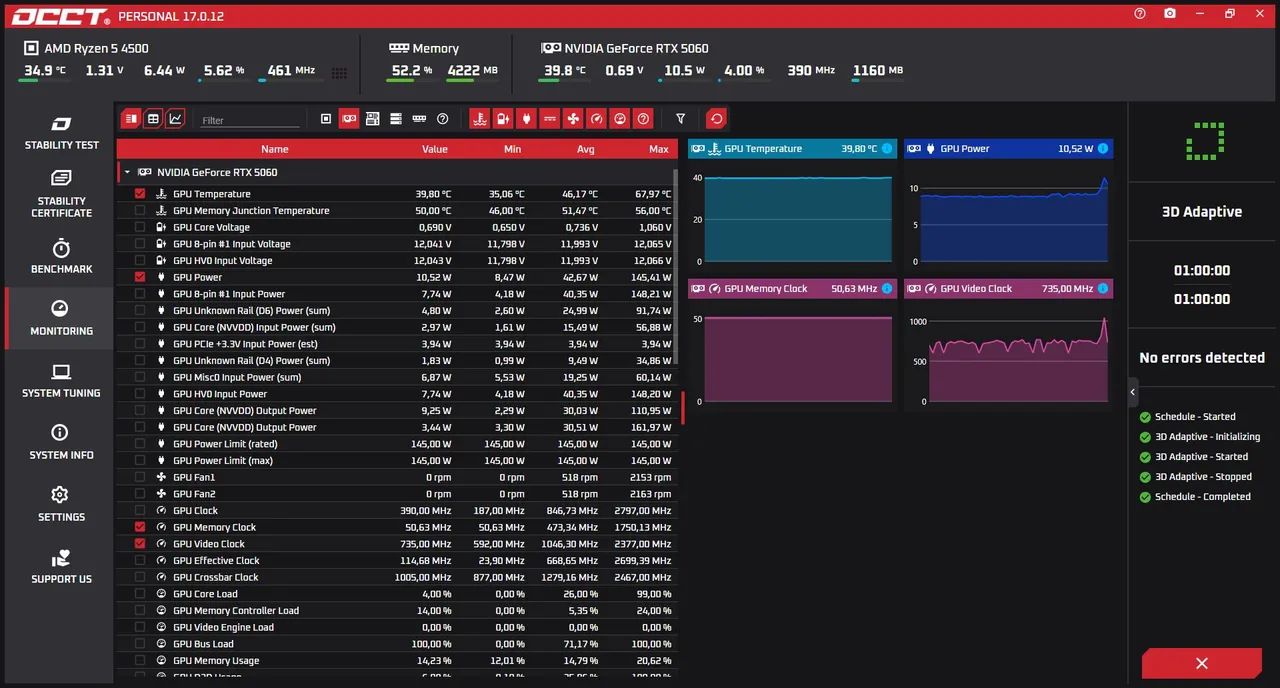Toggle load sensor type filter

[x=620, y=119]
